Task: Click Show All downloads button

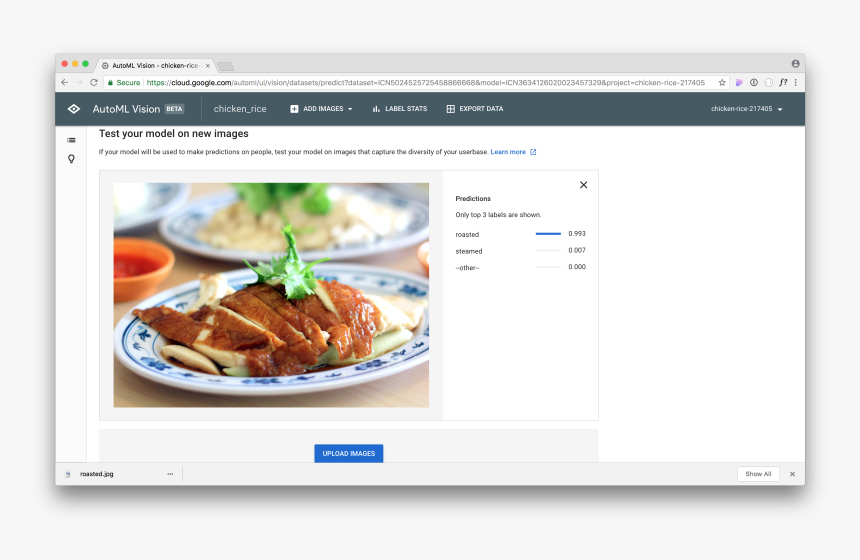Action: (757, 474)
